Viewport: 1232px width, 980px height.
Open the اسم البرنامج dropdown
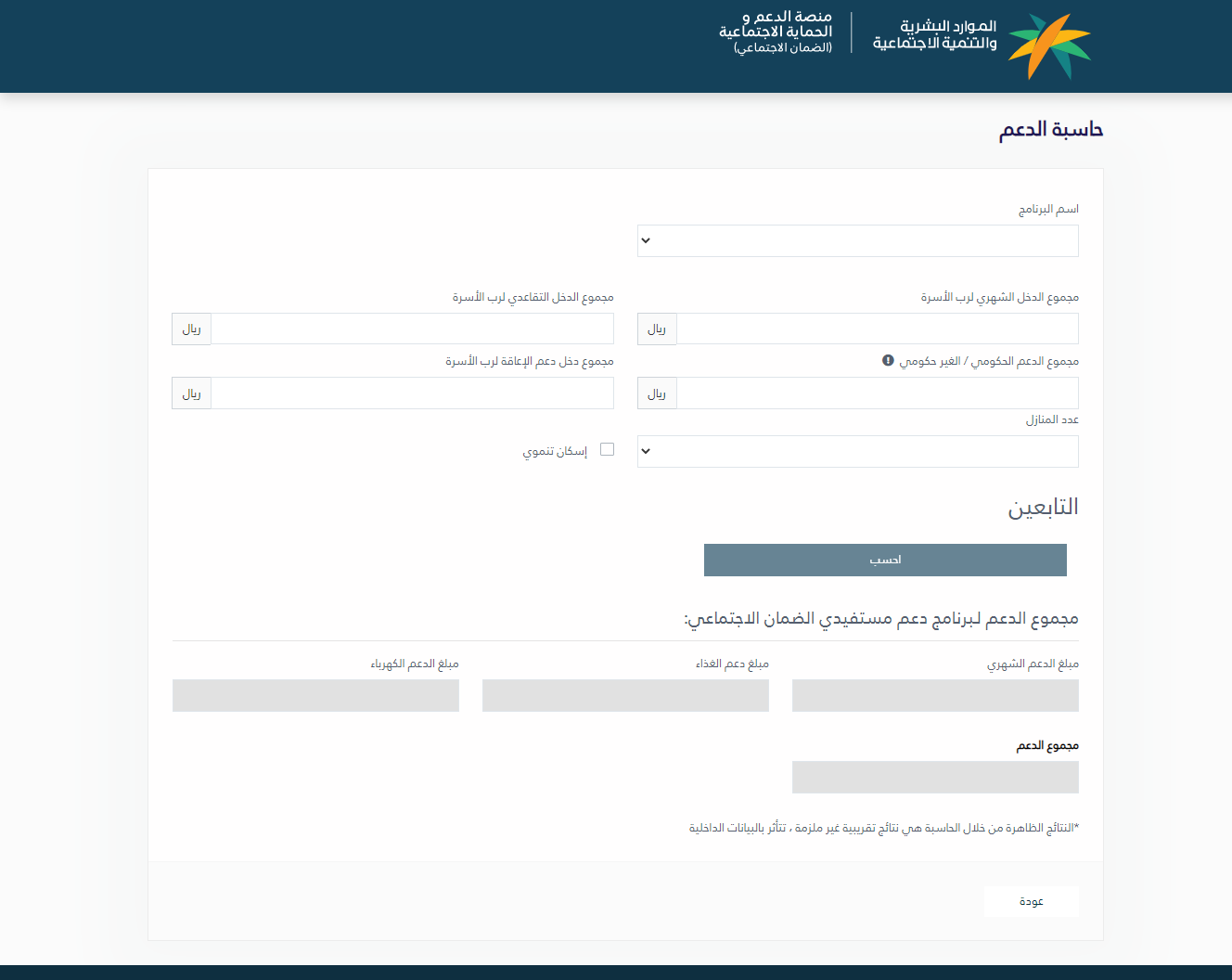857,240
